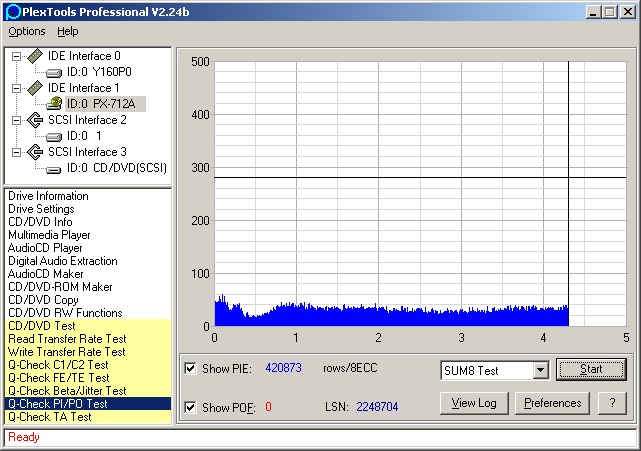Click the CD/DVD(SCSI) drive icon
The width and height of the screenshot is (641, 451).
coord(54,169)
